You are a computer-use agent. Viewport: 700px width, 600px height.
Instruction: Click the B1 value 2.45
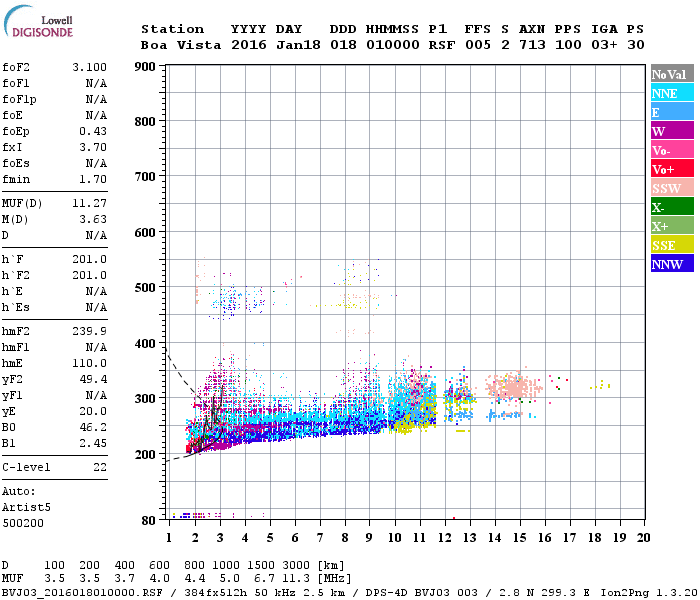(x=93, y=444)
